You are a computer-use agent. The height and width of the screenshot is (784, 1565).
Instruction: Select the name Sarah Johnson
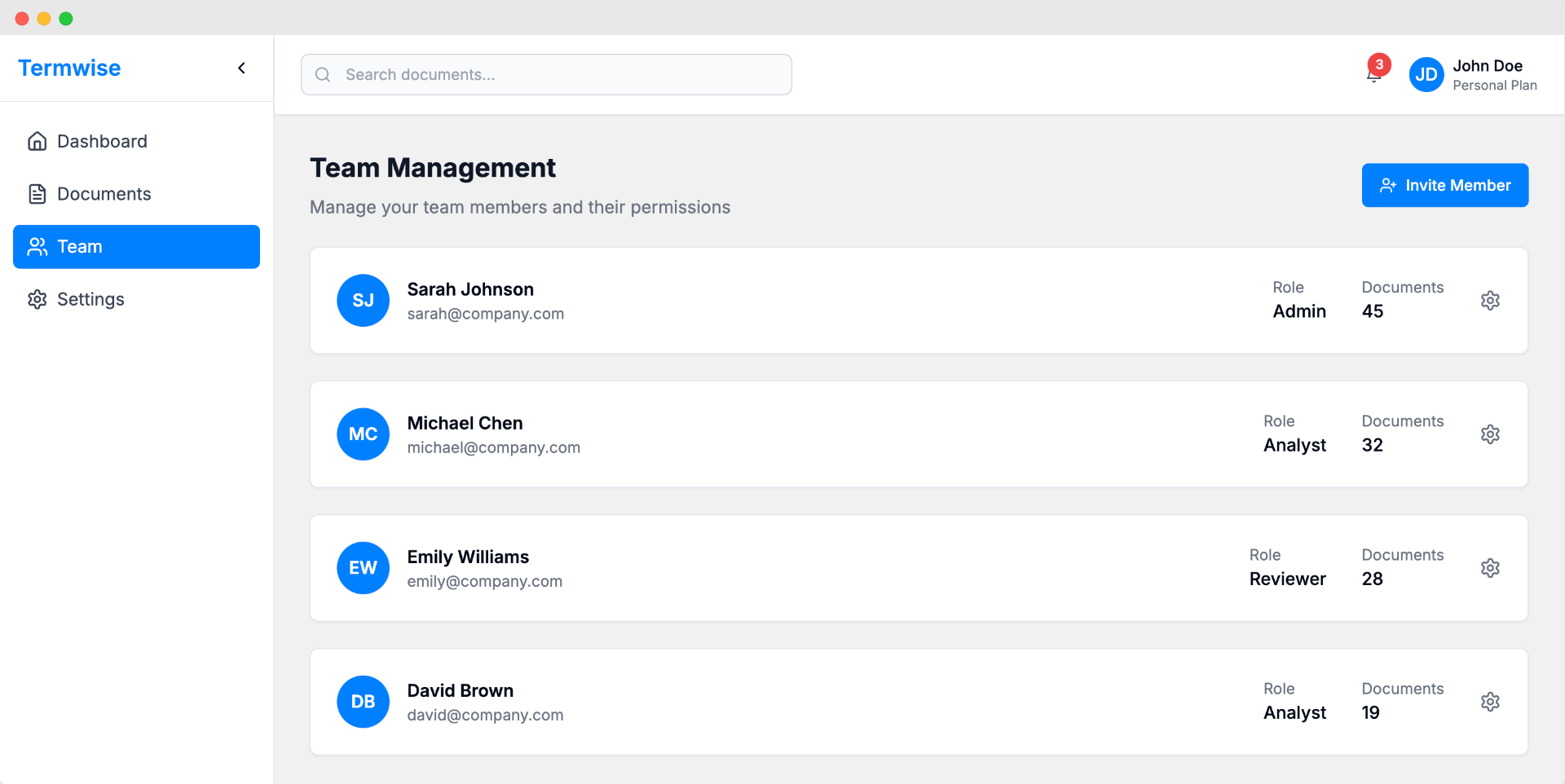[470, 289]
